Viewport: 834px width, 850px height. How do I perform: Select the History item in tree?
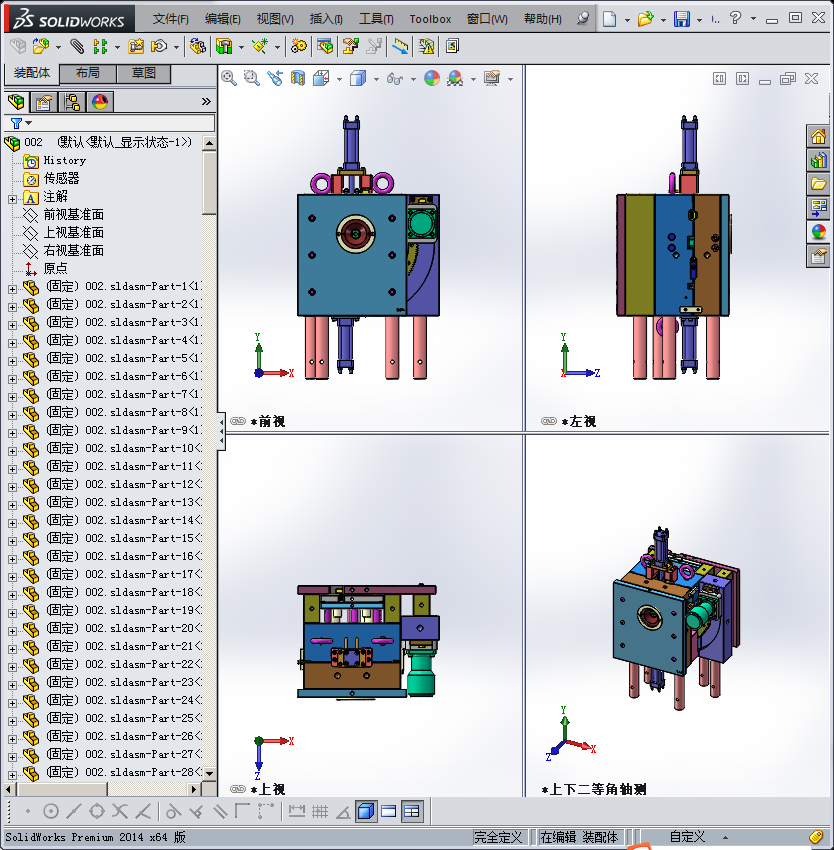tap(65, 160)
